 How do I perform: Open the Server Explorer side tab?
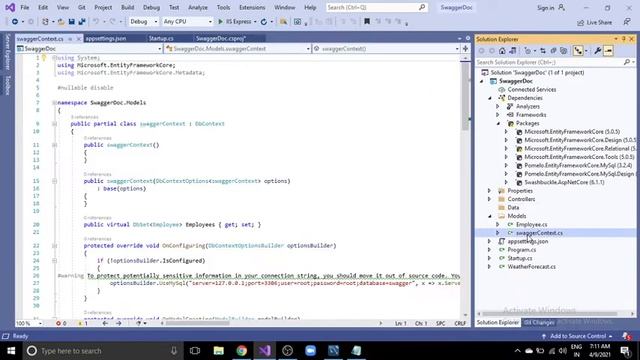coord(7,52)
